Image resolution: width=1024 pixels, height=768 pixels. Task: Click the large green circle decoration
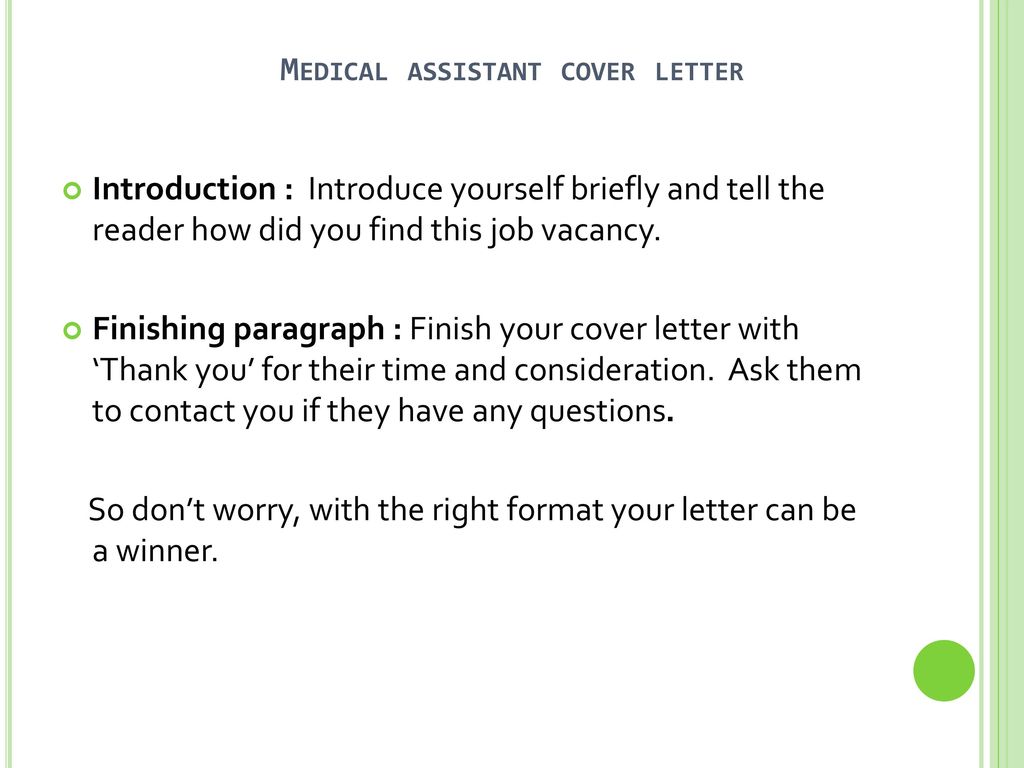[x=944, y=671]
